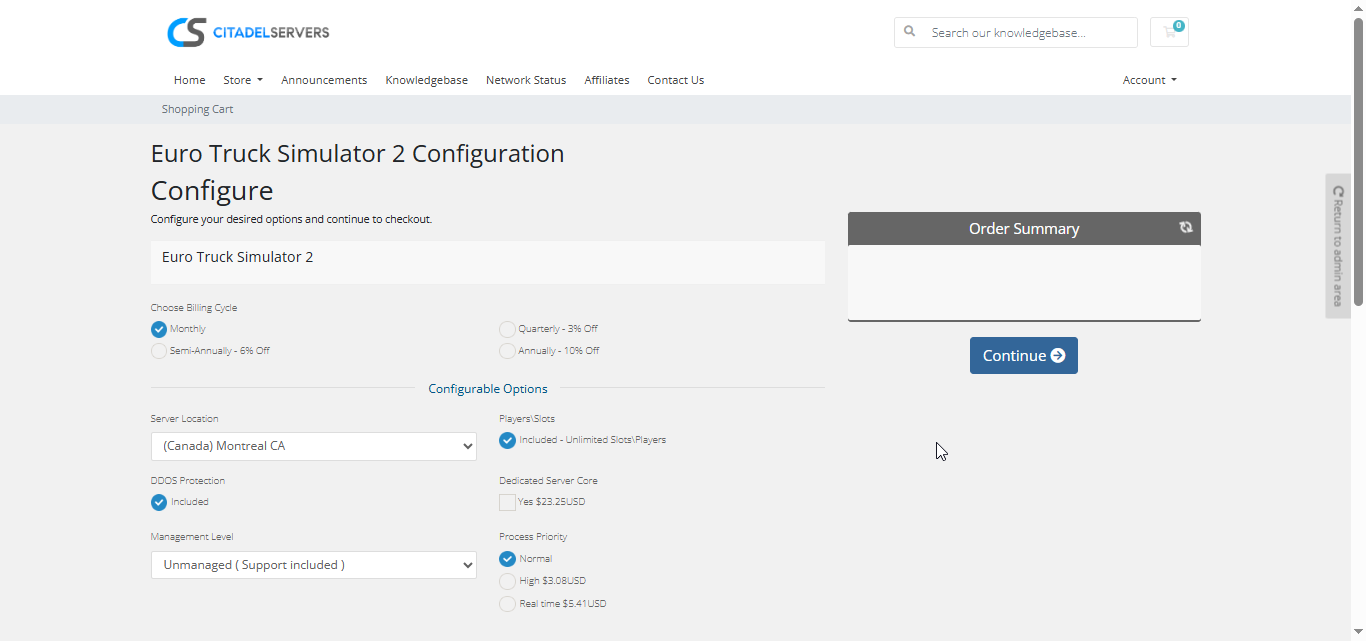
Task: Go to Knowledgebase page
Action: click(x=426, y=80)
